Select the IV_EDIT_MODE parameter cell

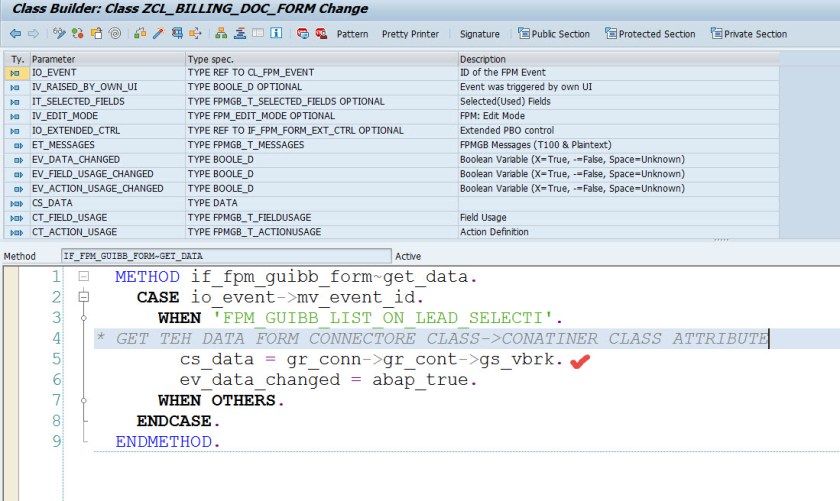[108, 116]
